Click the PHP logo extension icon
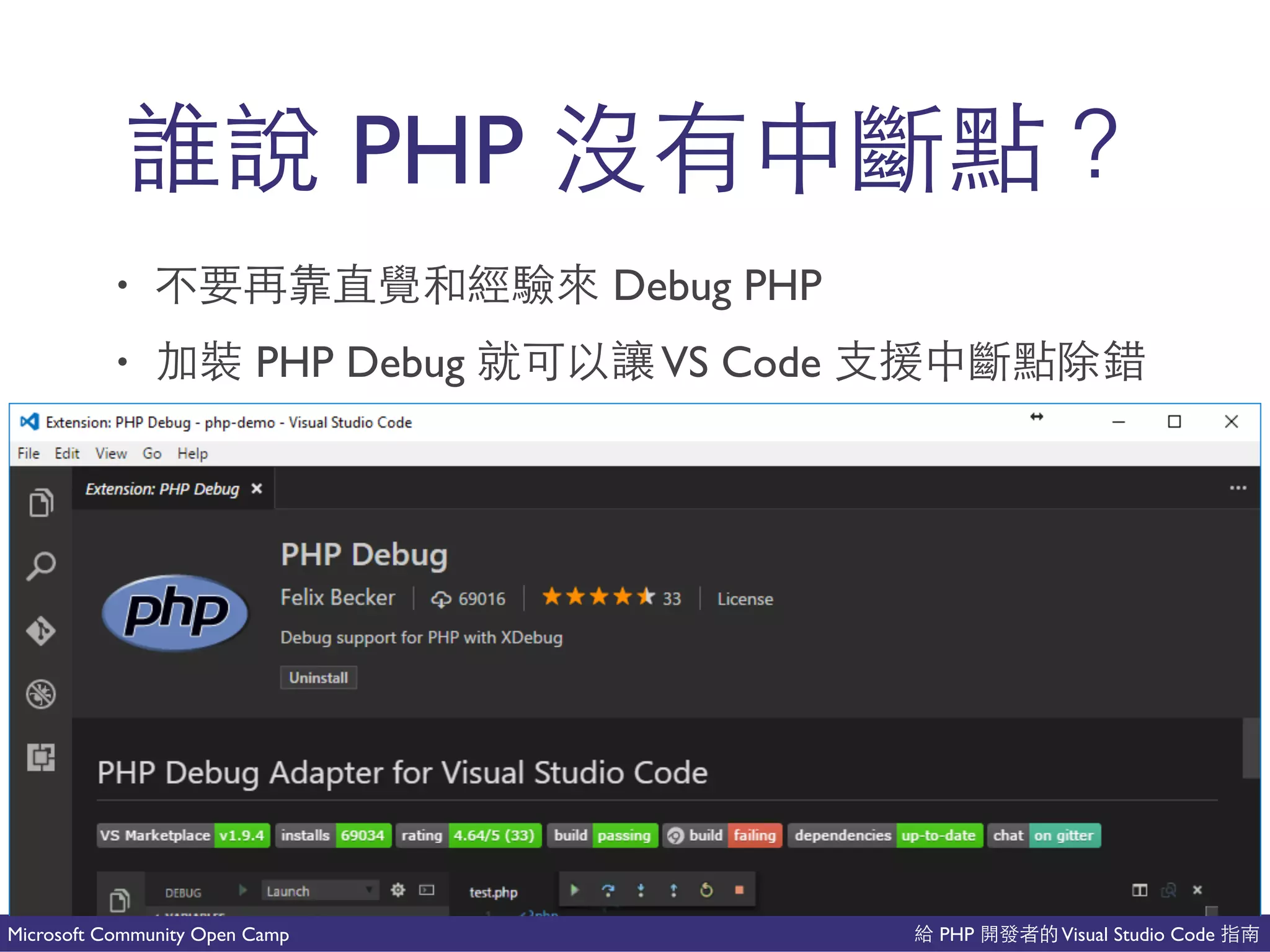The image size is (1270, 952). tap(175, 612)
